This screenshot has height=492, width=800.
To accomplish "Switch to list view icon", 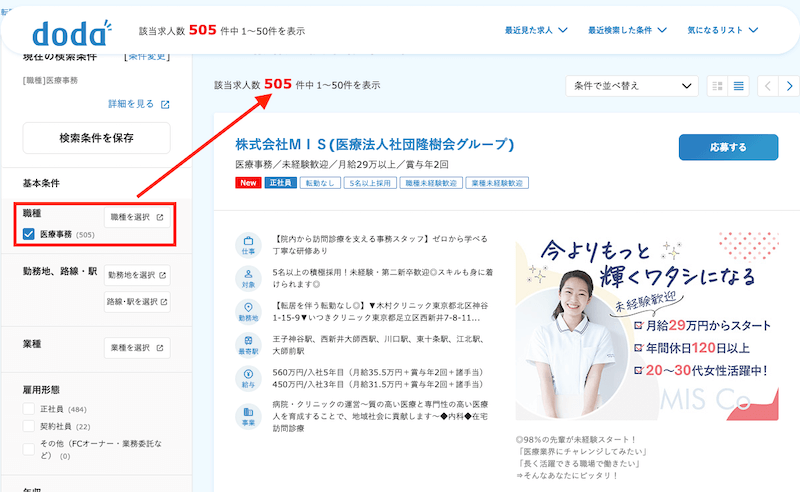I will coord(738,86).
